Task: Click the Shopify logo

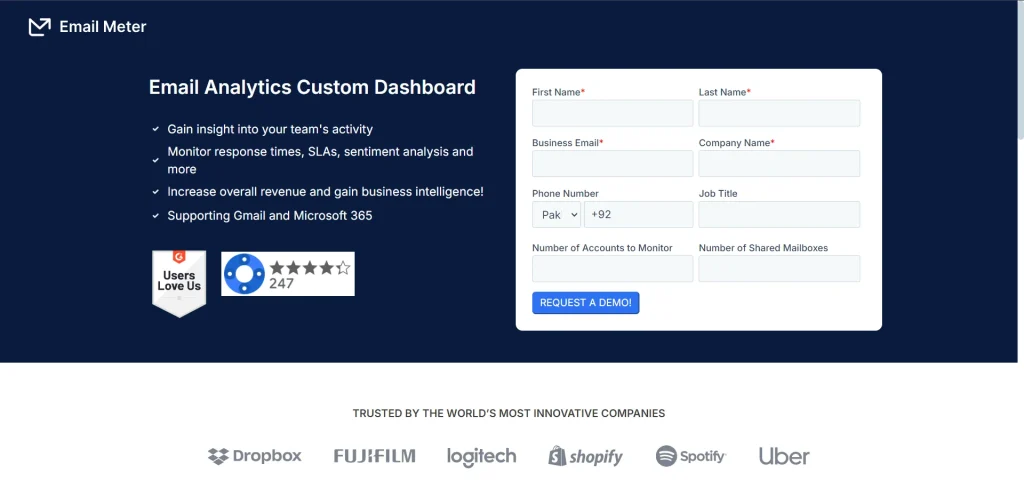Action: coord(586,456)
